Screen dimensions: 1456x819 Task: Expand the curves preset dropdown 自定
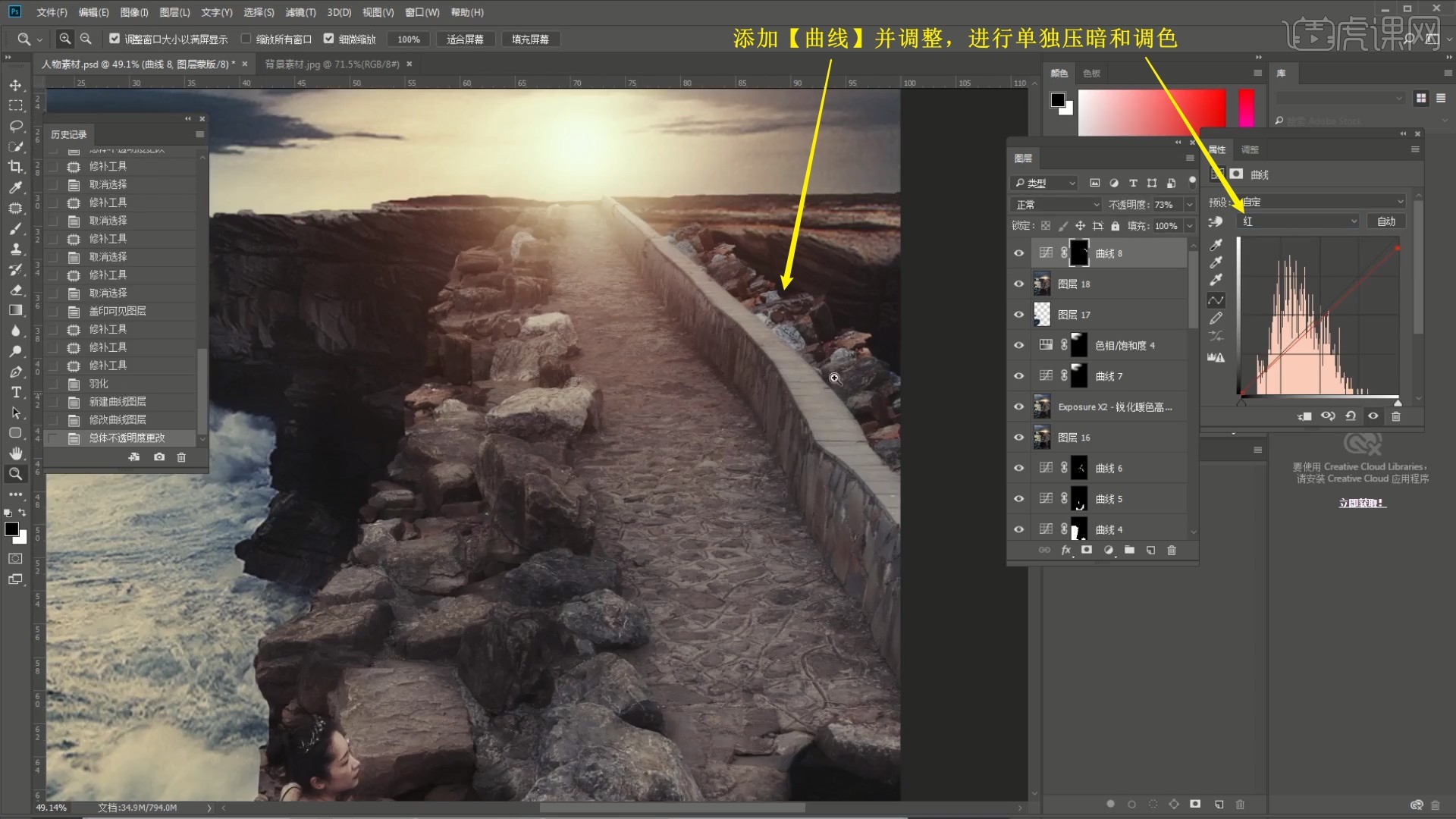1322,202
